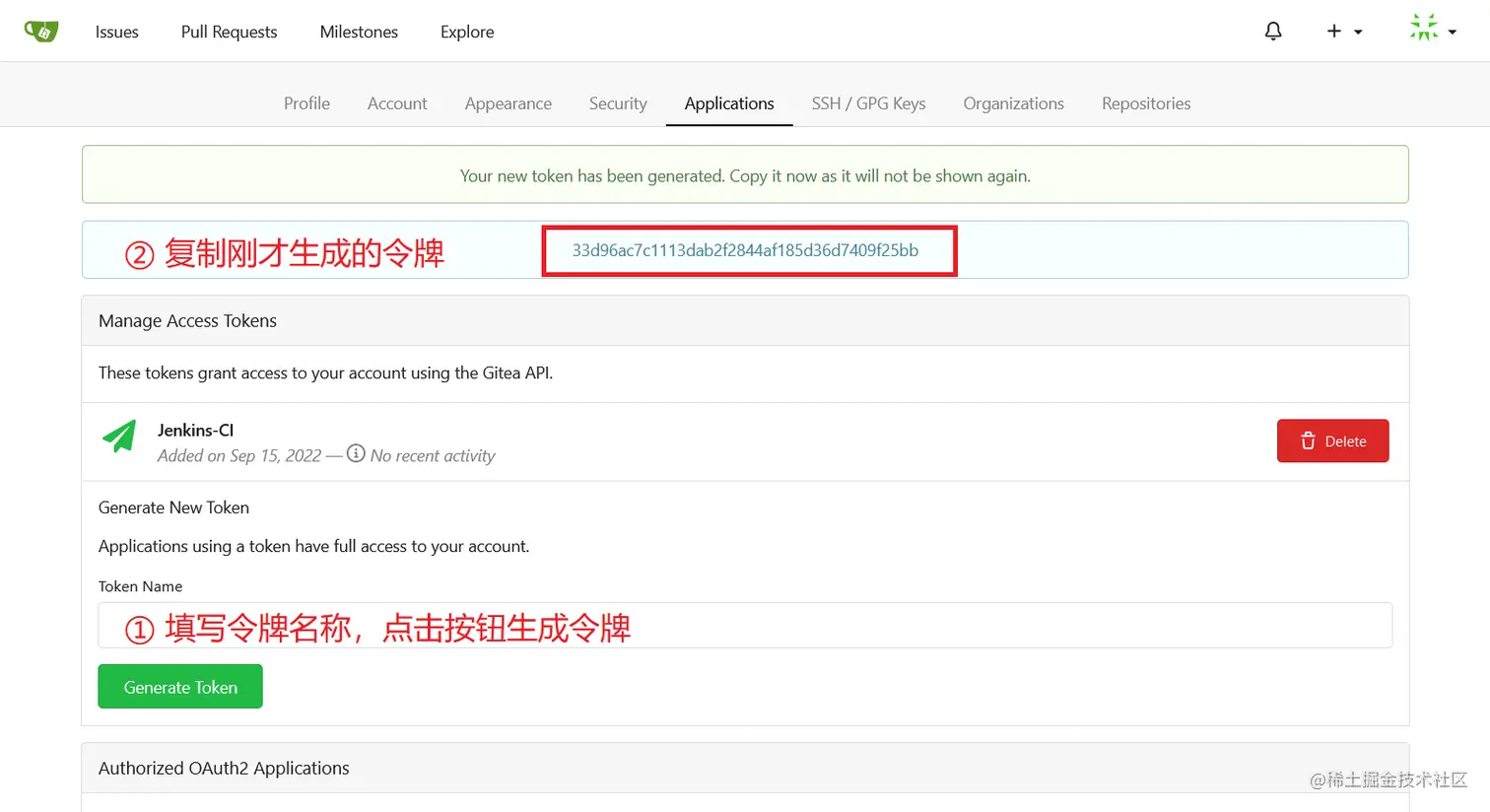Select the Applications settings tab
The image size is (1490, 812).
[x=729, y=103]
